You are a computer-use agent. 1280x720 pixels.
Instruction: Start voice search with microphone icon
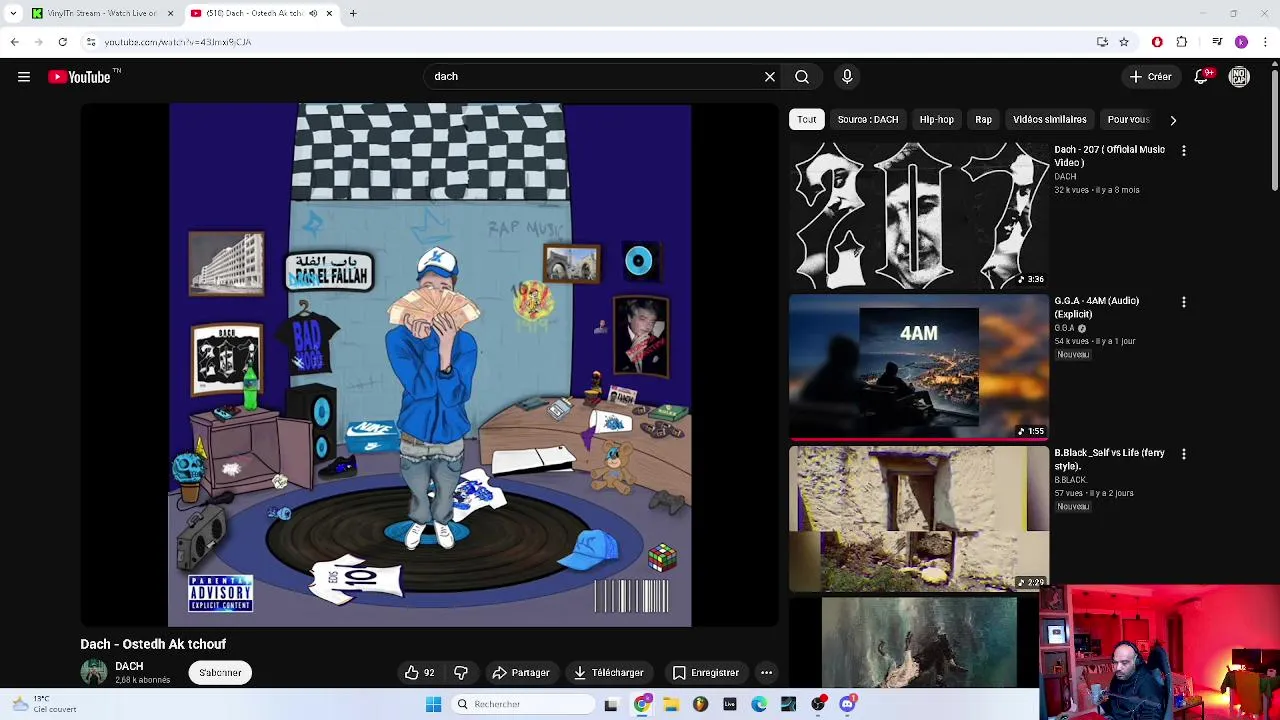point(847,77)
